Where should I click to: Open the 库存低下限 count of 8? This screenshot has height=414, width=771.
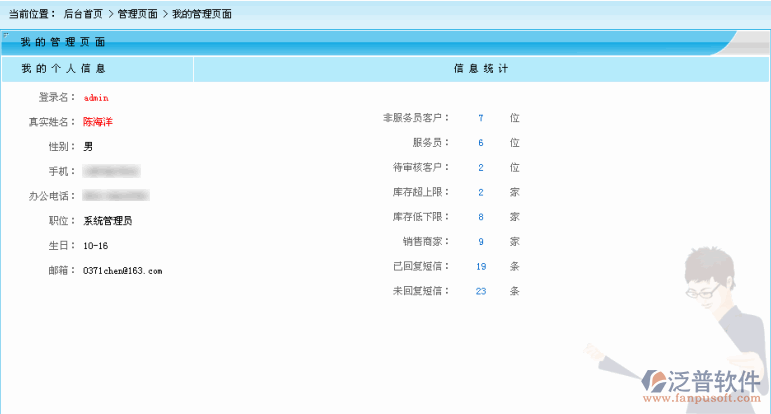coord(481,217)
